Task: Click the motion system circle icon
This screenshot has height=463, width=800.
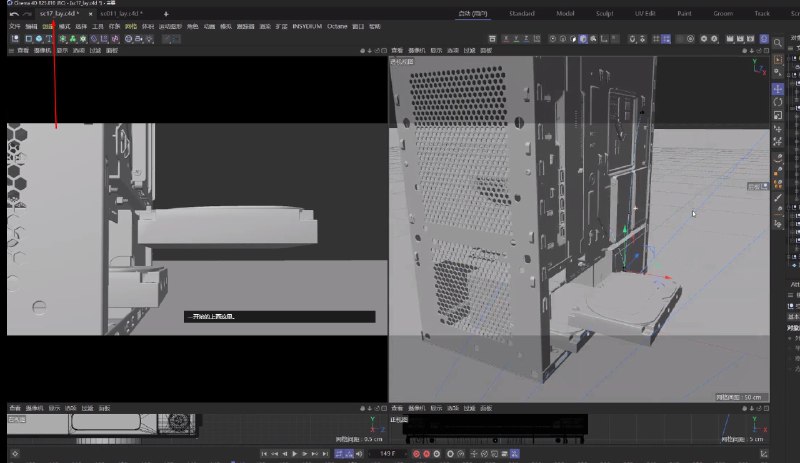Action: [x=450, y=454]
